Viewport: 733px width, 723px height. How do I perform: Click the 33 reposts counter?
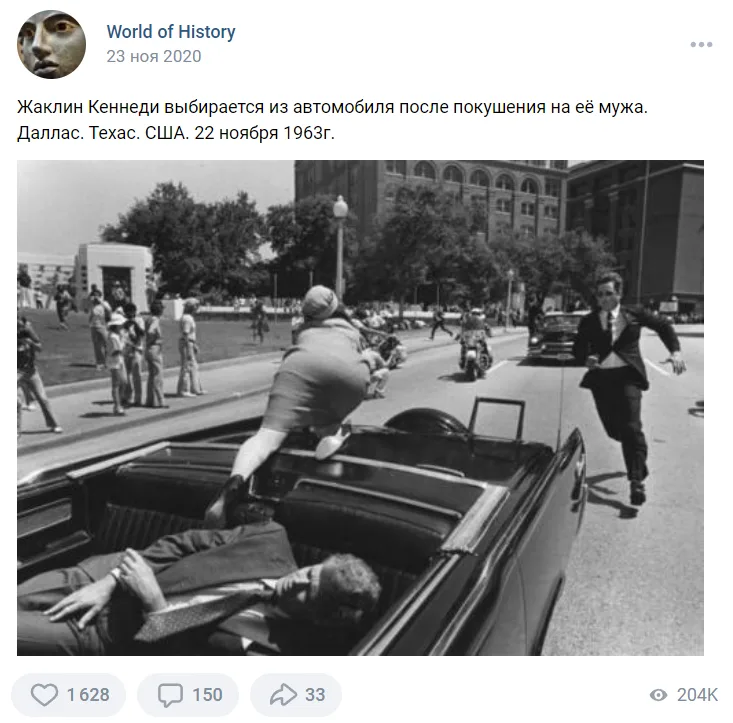(x=315, y=694)
